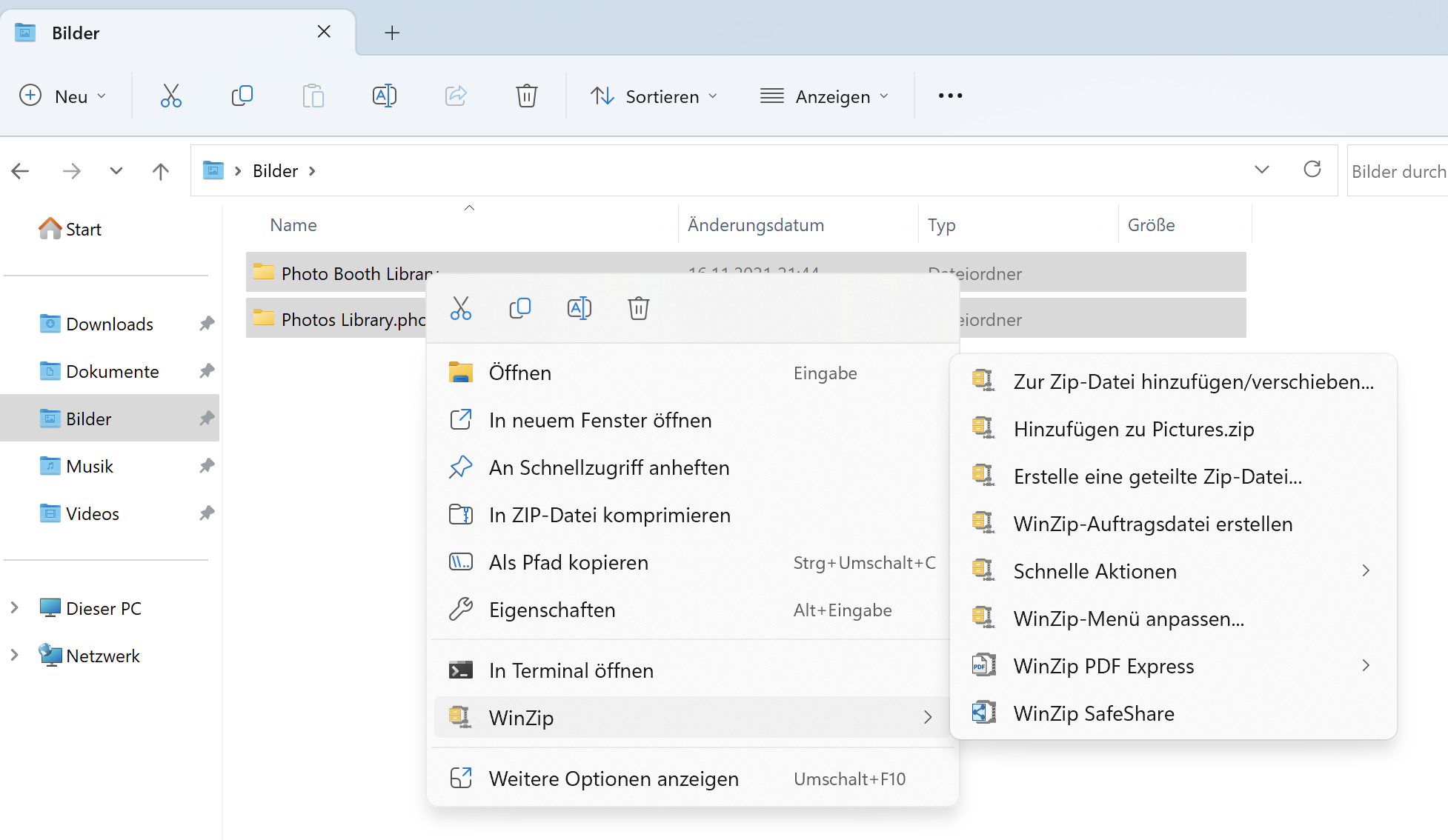Choose Weitere Optionen anzeigen
1448x840 pixels.
click(x=692, y=779)
